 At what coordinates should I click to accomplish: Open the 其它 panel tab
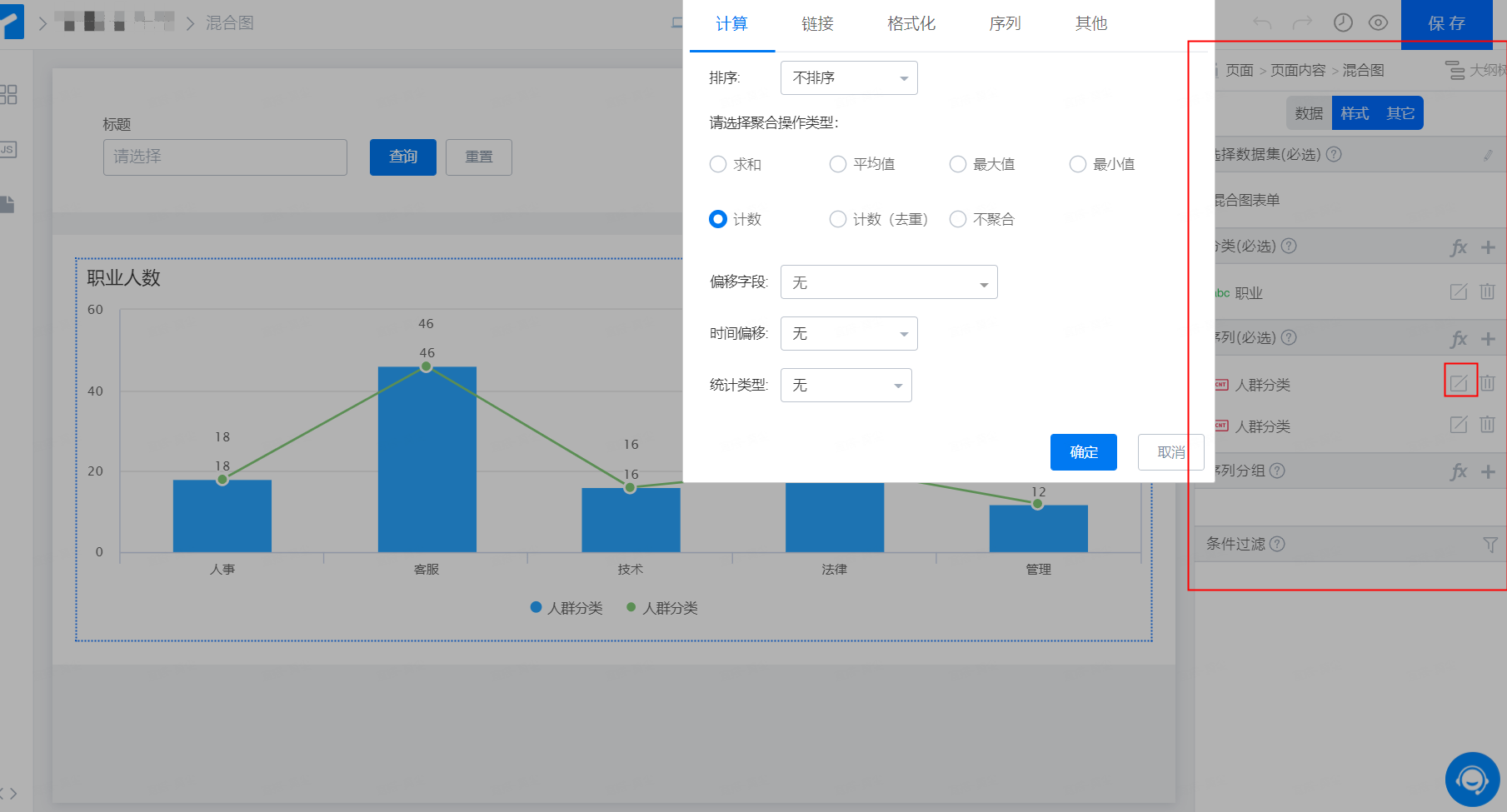pyautogui.click(x=1400, y=113)
